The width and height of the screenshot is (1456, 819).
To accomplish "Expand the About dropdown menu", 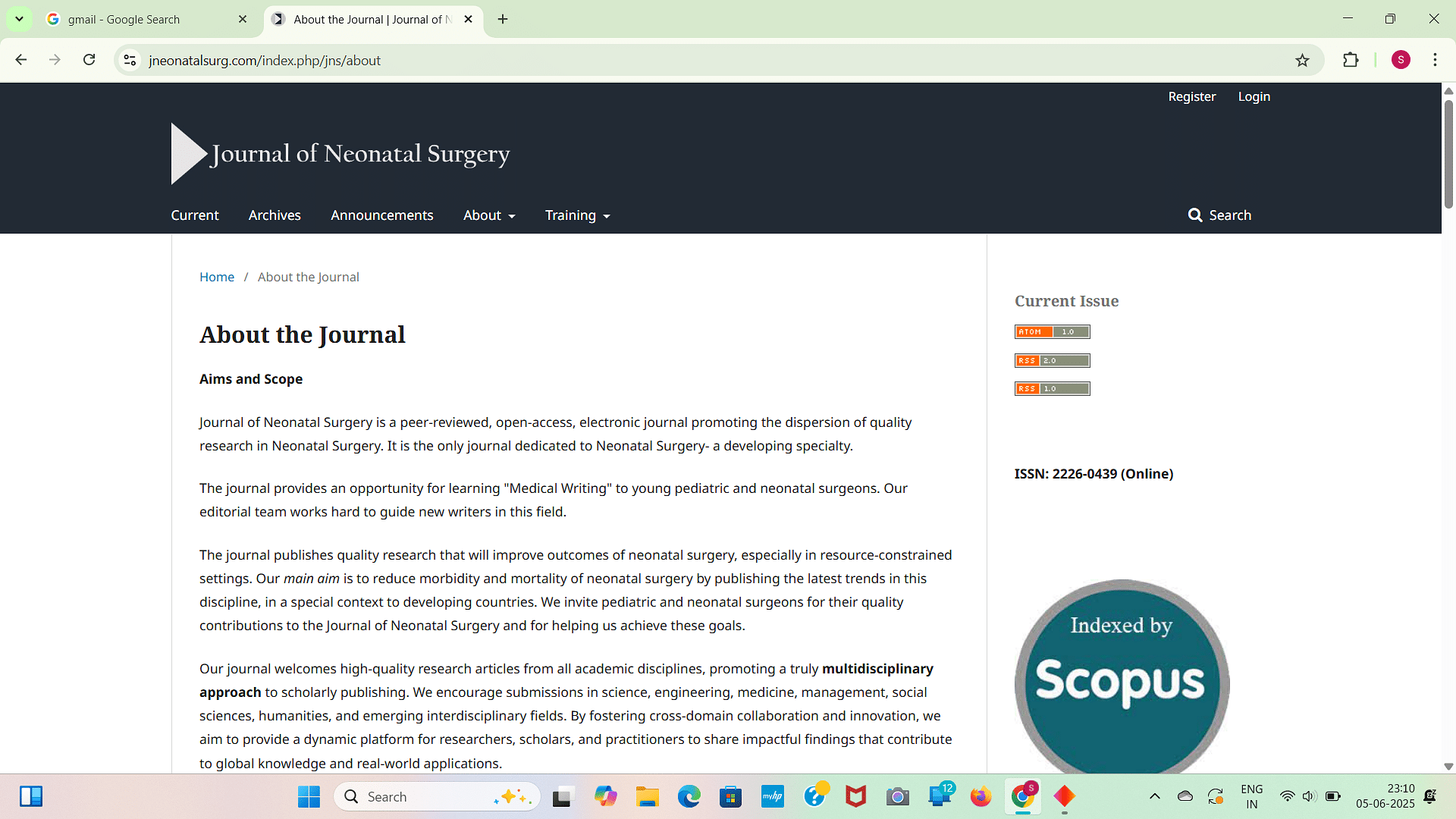I will coord(489,215).
